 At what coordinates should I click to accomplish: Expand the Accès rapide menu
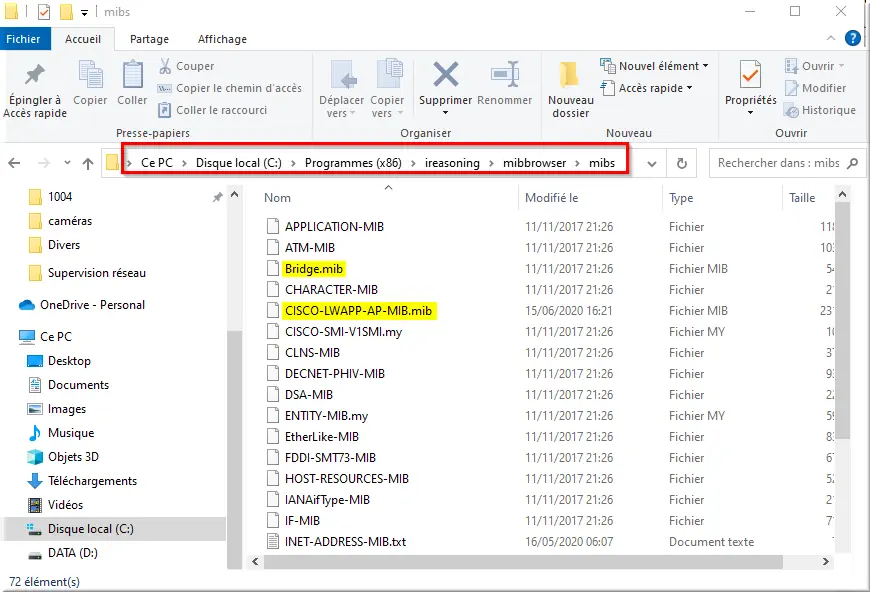tap(647, 88)
